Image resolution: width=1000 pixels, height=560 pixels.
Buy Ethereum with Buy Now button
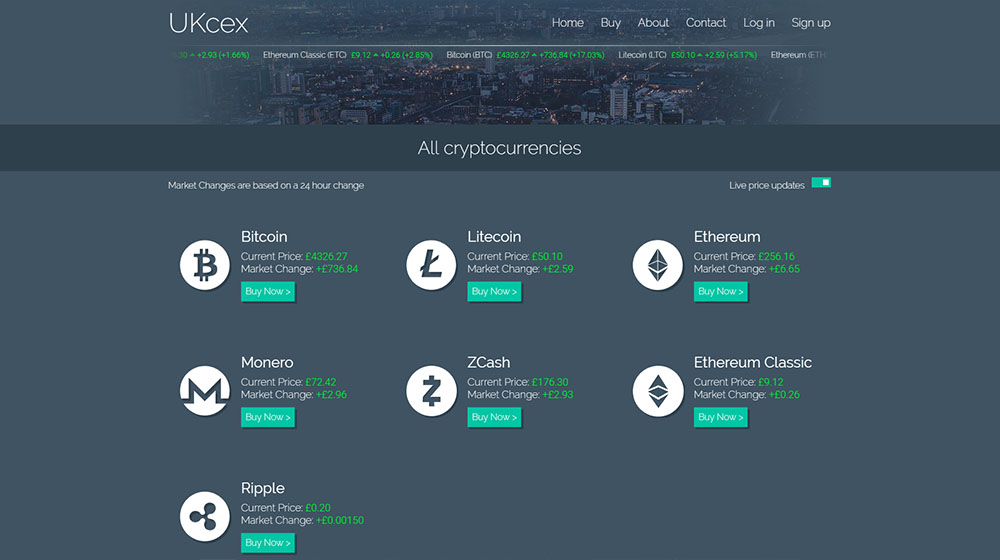coord(721,291)
